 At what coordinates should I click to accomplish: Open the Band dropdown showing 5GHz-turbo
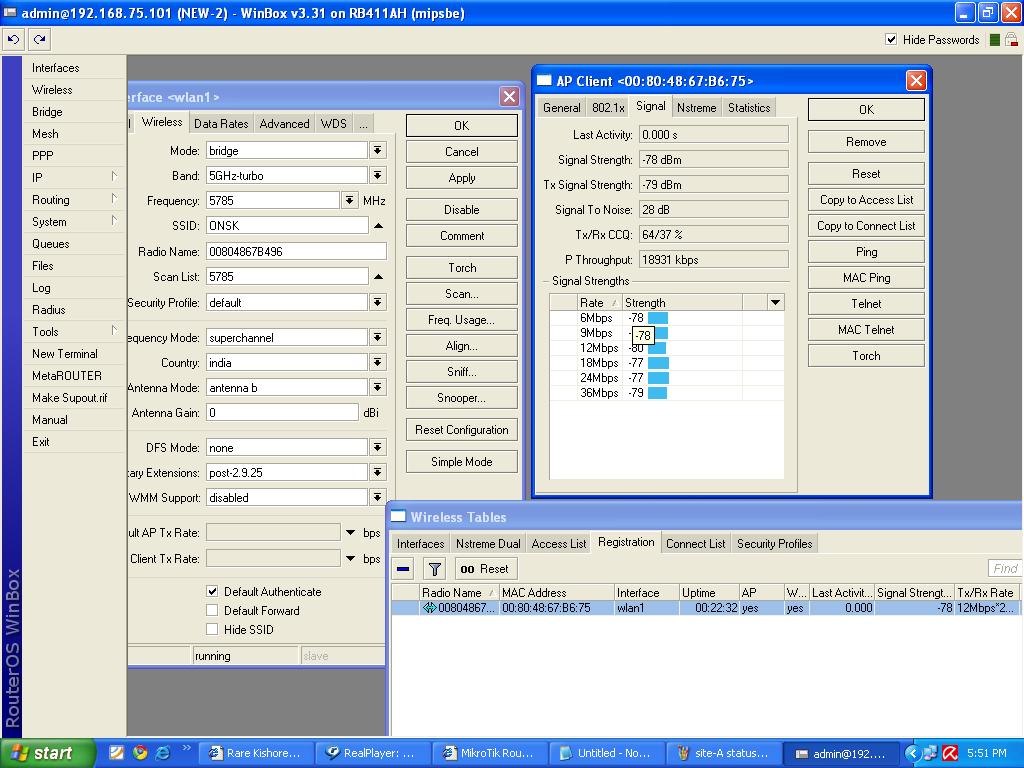pyautogui.click(x=378, y=174)
